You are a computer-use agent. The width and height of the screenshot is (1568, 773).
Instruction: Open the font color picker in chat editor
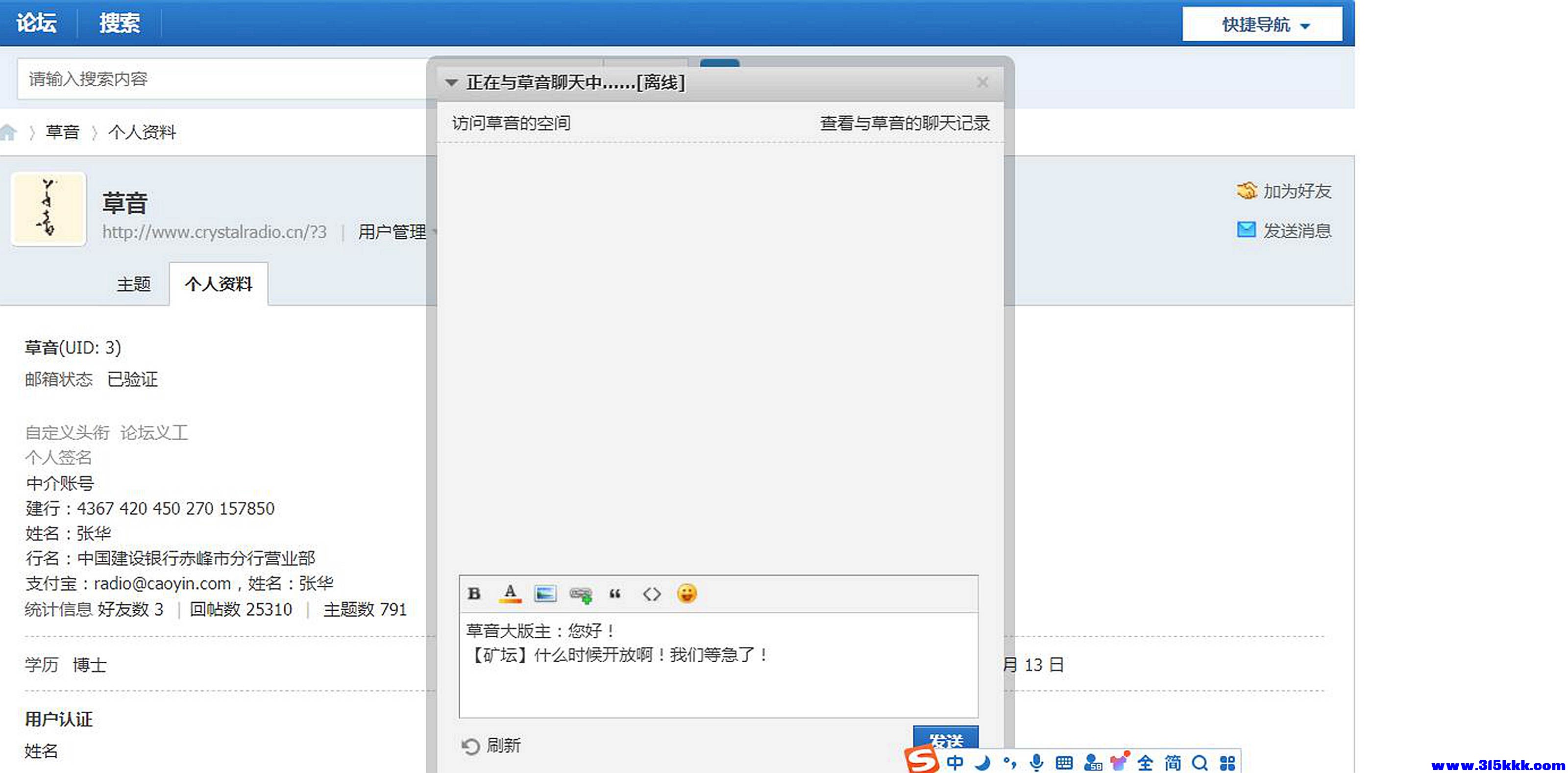click(x=510, y=594)
